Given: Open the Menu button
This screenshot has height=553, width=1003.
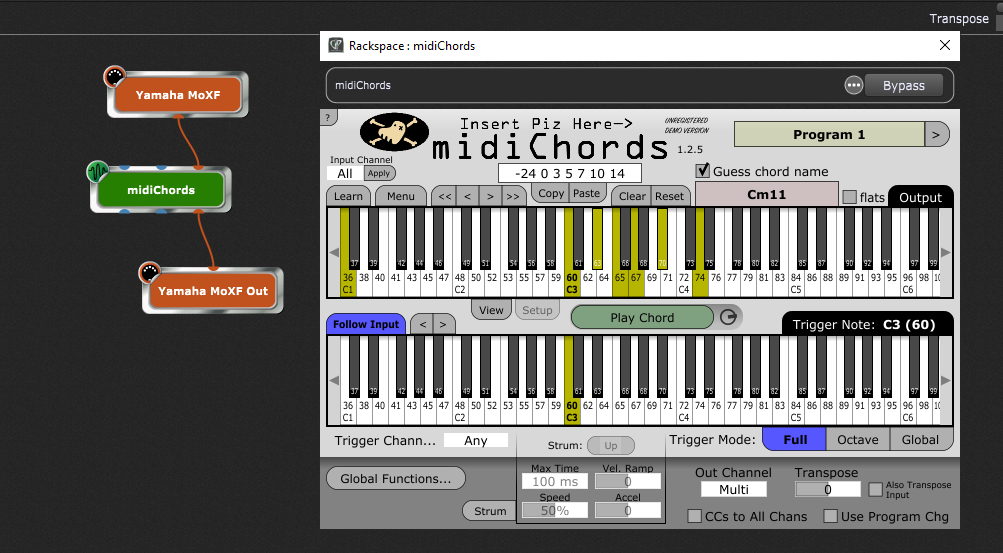Looking at the screenshot, I should 400,196.
